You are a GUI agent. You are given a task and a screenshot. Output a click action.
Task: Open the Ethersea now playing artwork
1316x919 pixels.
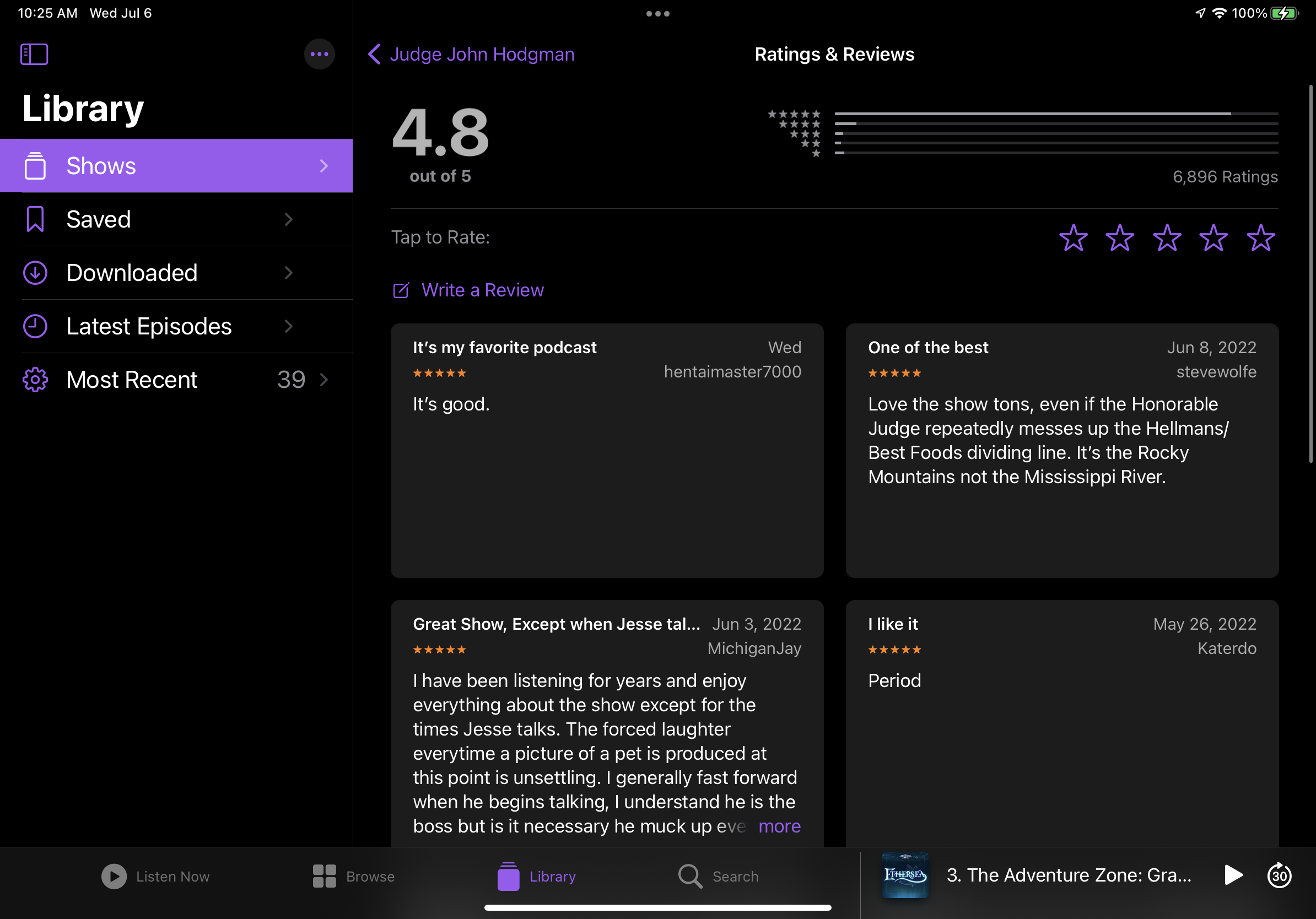(904, 875)
